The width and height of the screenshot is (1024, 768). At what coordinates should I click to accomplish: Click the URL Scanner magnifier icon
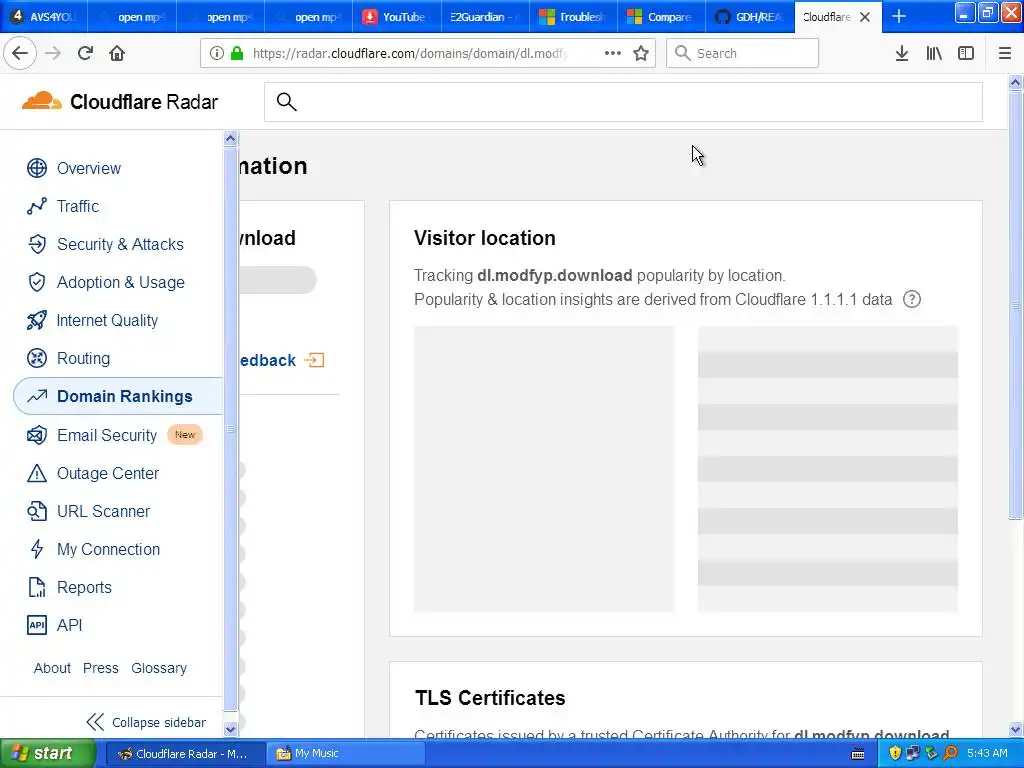(x=37, y=511)
